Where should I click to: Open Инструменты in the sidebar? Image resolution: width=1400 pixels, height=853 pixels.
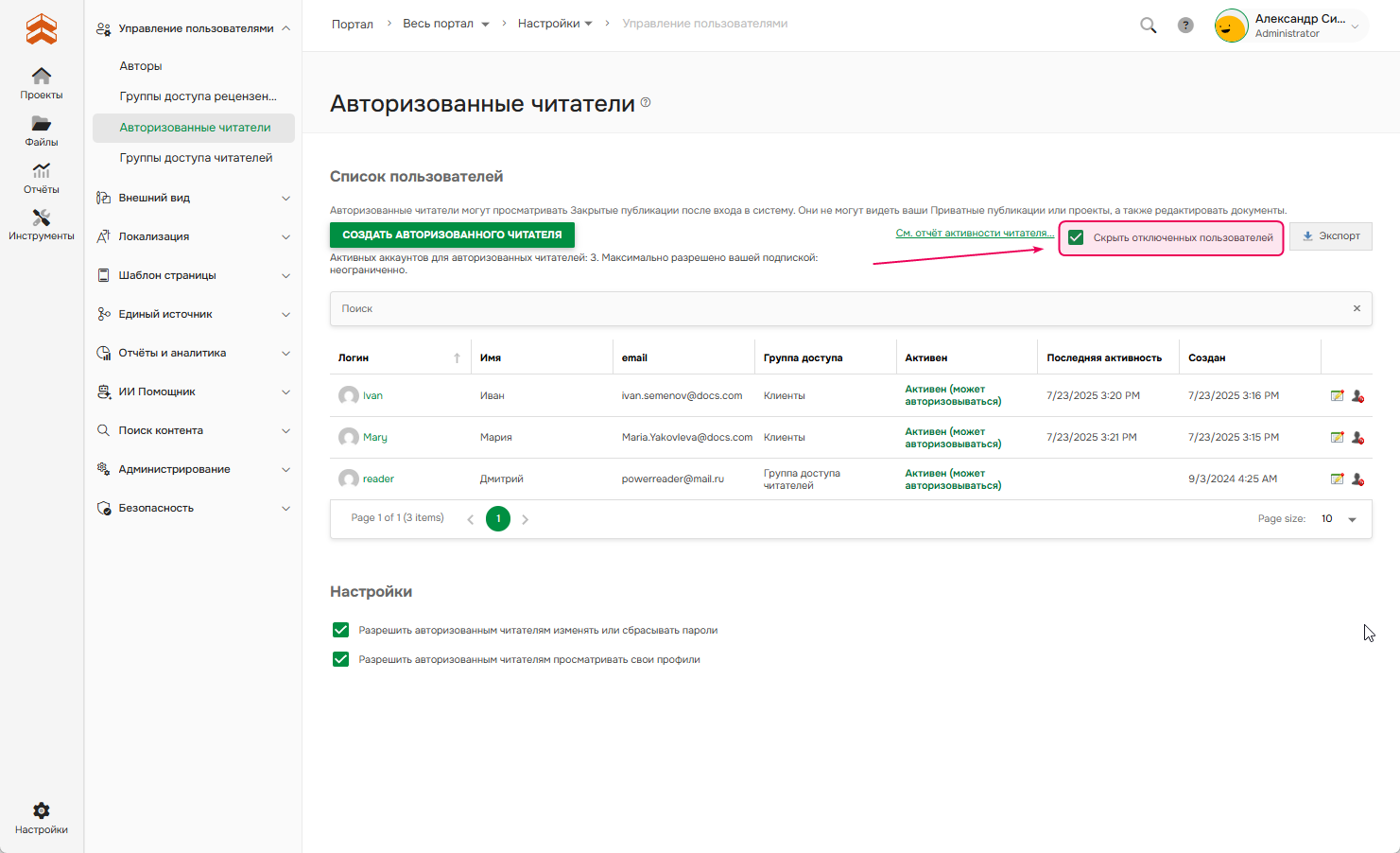pyautogui.click(x=41, y=225)
